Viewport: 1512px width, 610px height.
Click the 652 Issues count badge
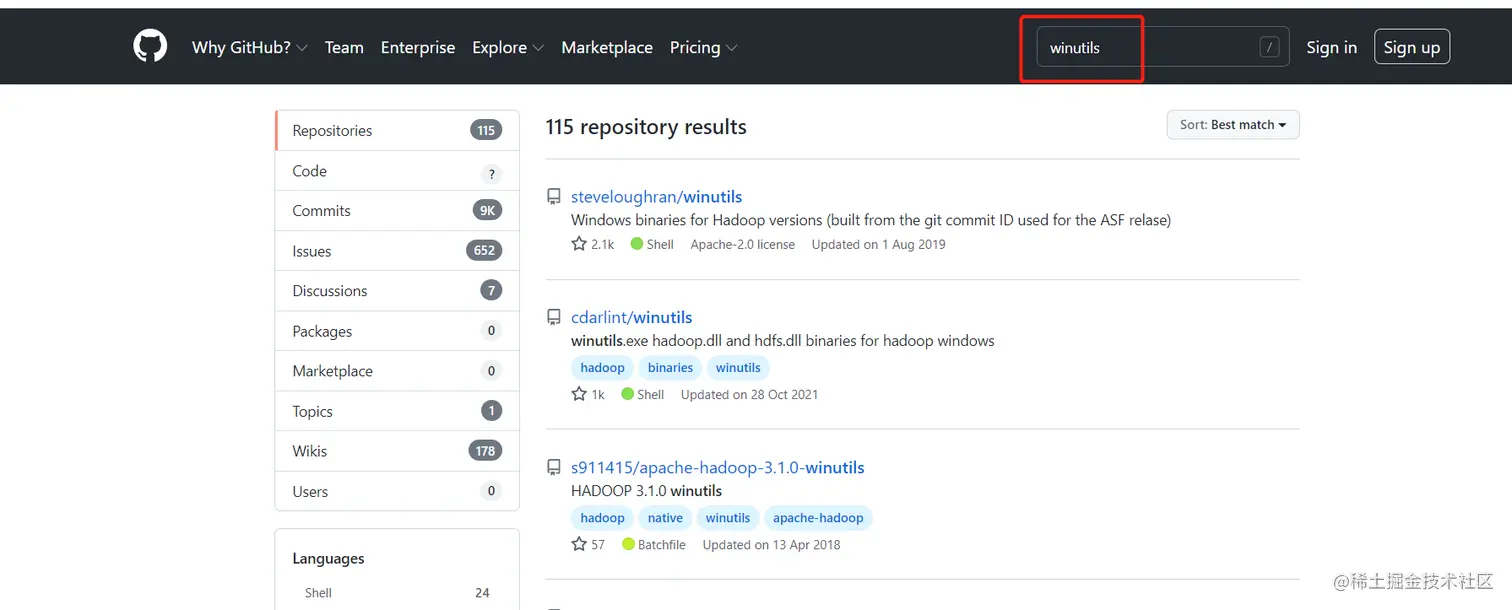tap(484, 250)
